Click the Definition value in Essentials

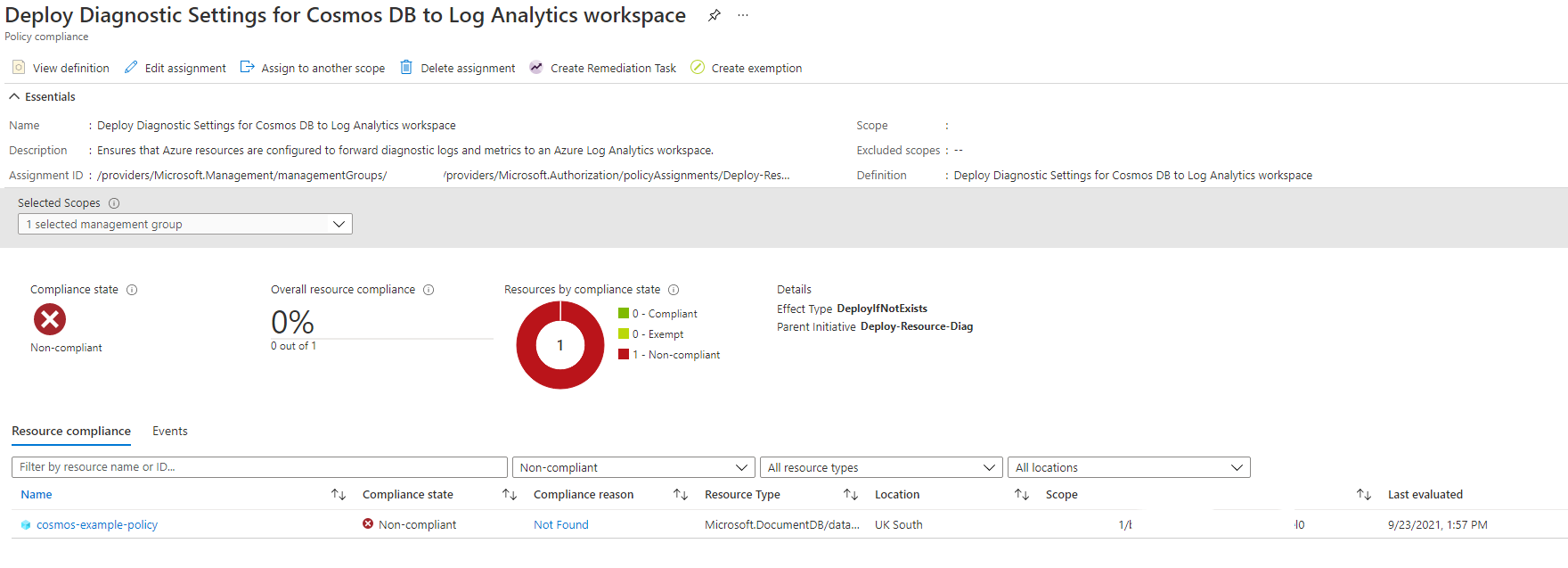coord(1133,176)
